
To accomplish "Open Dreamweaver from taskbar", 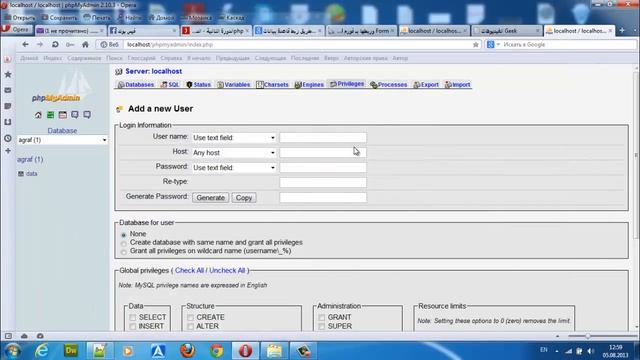I will [71, 351].
